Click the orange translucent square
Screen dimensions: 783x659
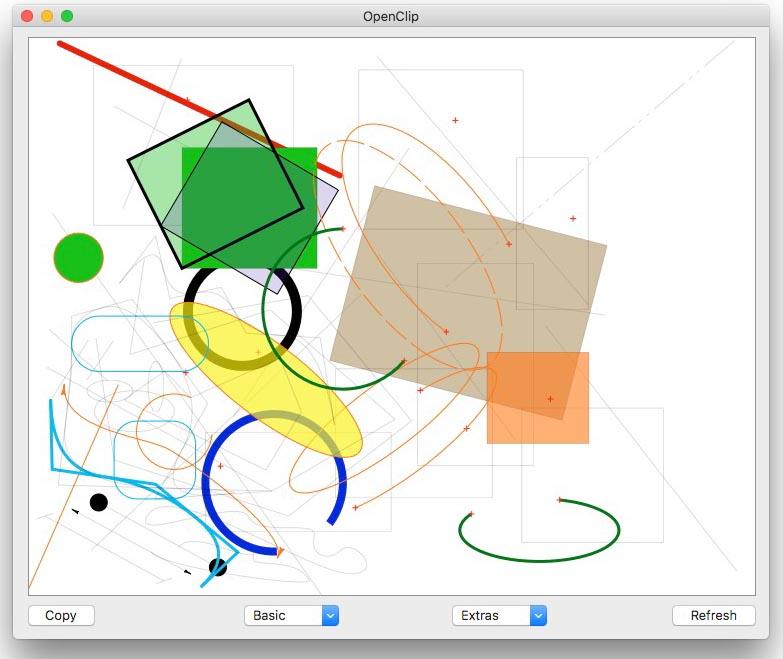(538, 398)
